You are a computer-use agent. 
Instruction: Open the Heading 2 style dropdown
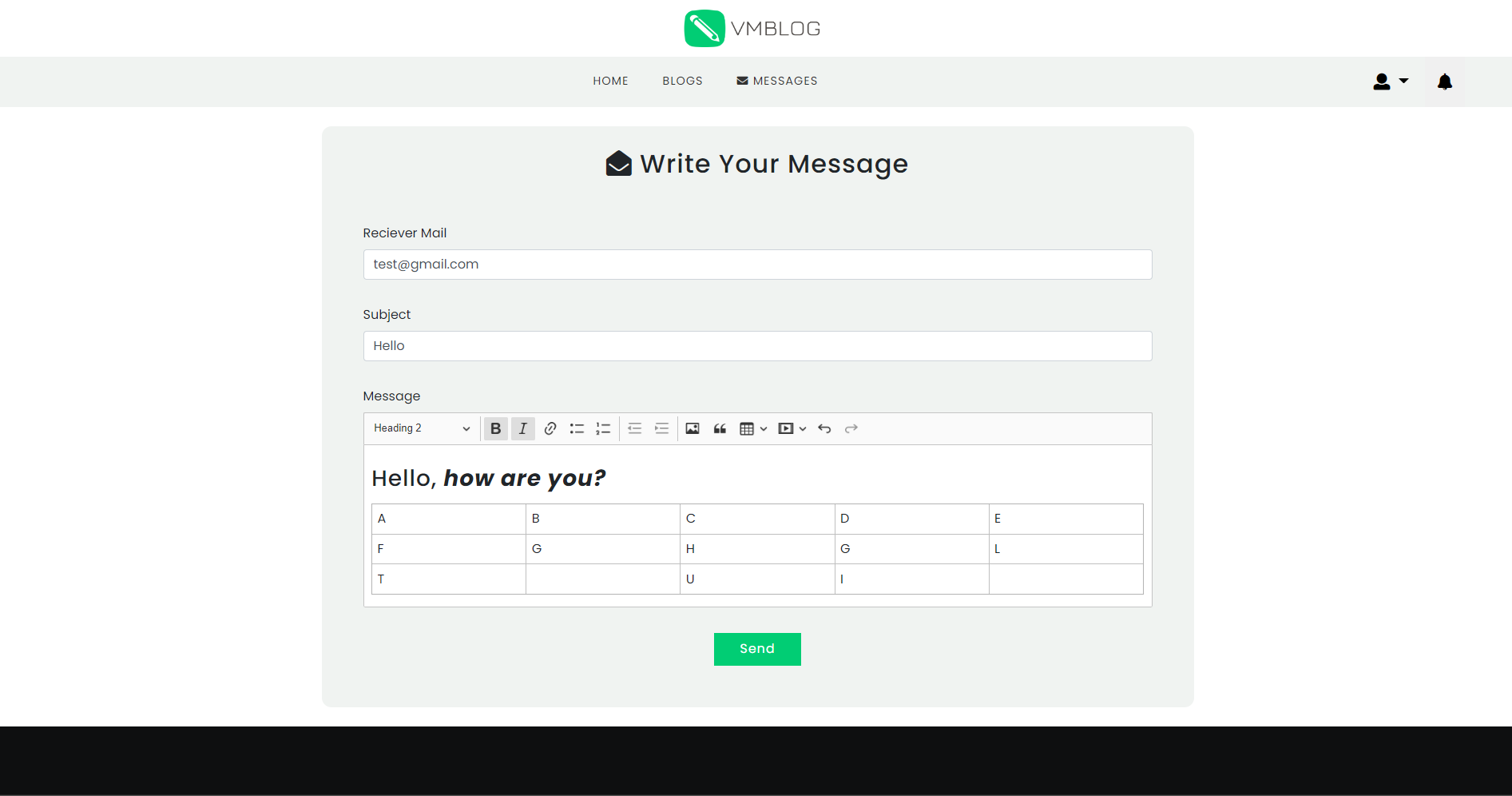coord(421,428)
